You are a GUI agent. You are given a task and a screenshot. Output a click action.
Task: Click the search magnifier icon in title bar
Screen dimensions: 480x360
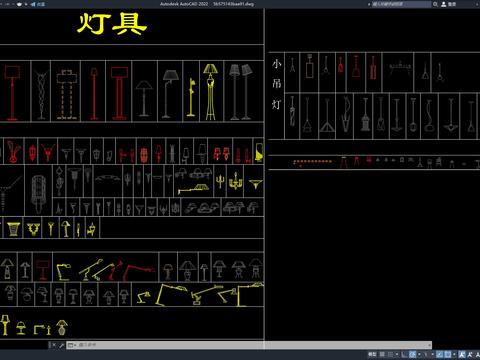click(435, 4)
